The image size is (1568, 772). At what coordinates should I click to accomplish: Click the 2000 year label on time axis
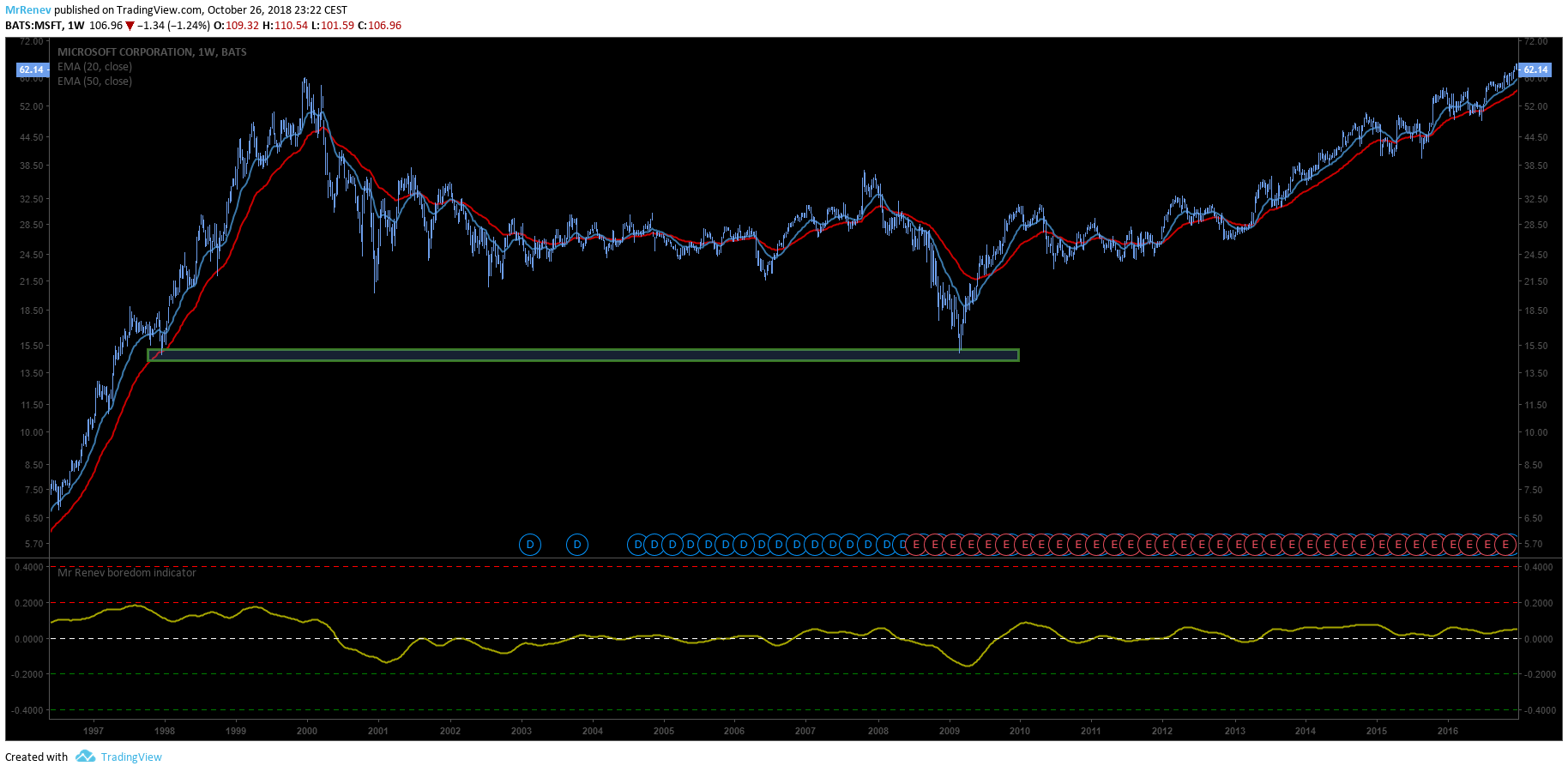coord(307,731)
